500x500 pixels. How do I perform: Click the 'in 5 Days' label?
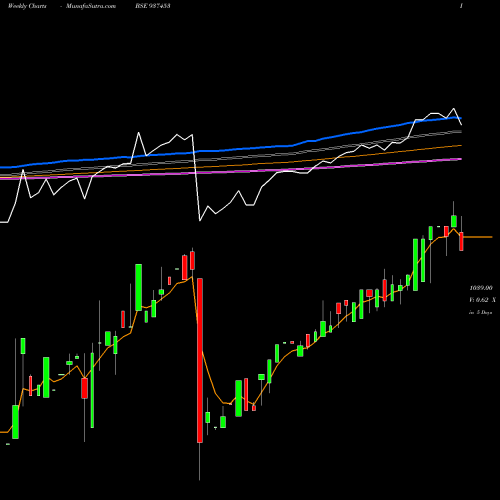coord(481,313)
